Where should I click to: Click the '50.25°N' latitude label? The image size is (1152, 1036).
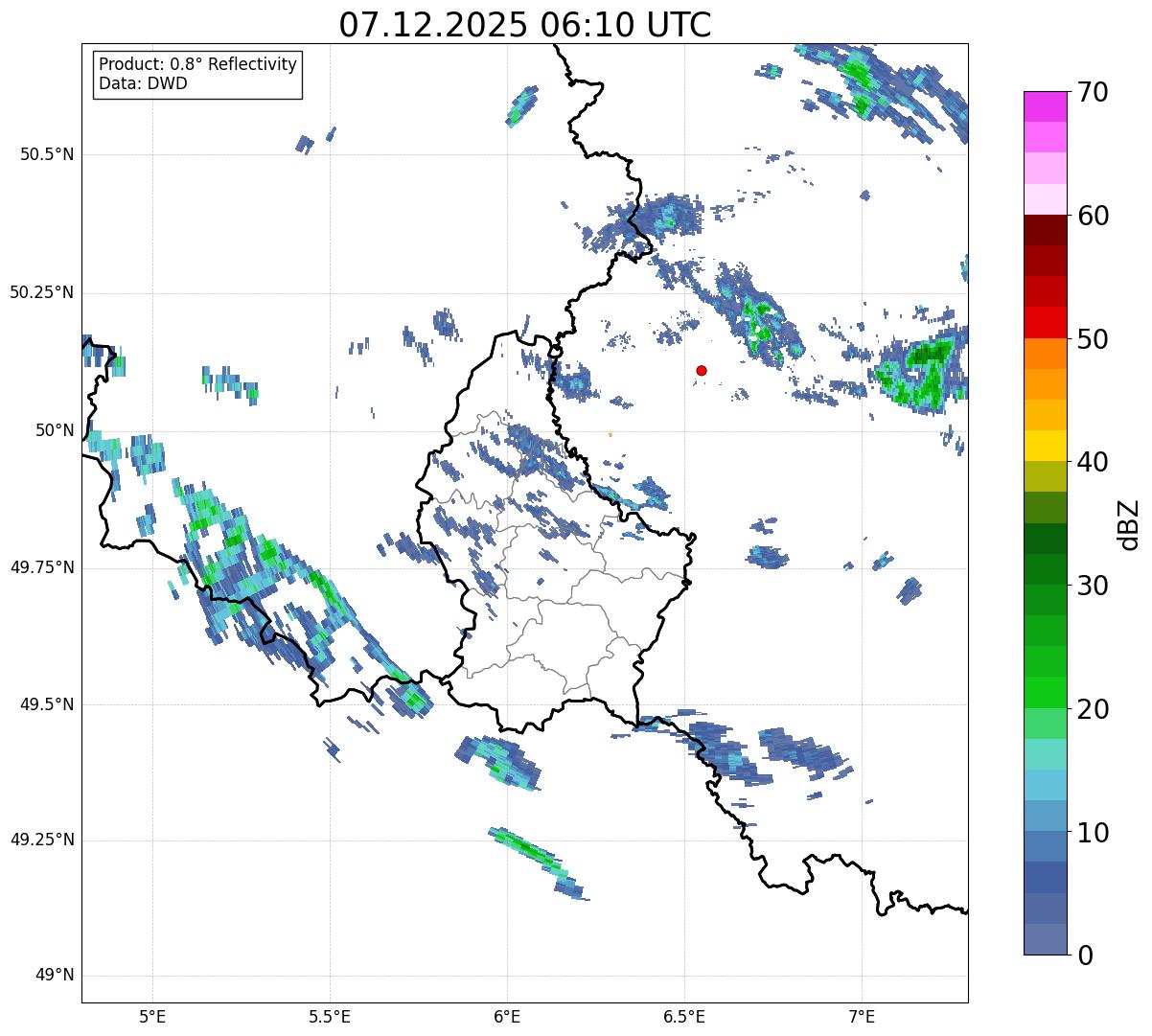pyautogui.click(x=42, y=292)
